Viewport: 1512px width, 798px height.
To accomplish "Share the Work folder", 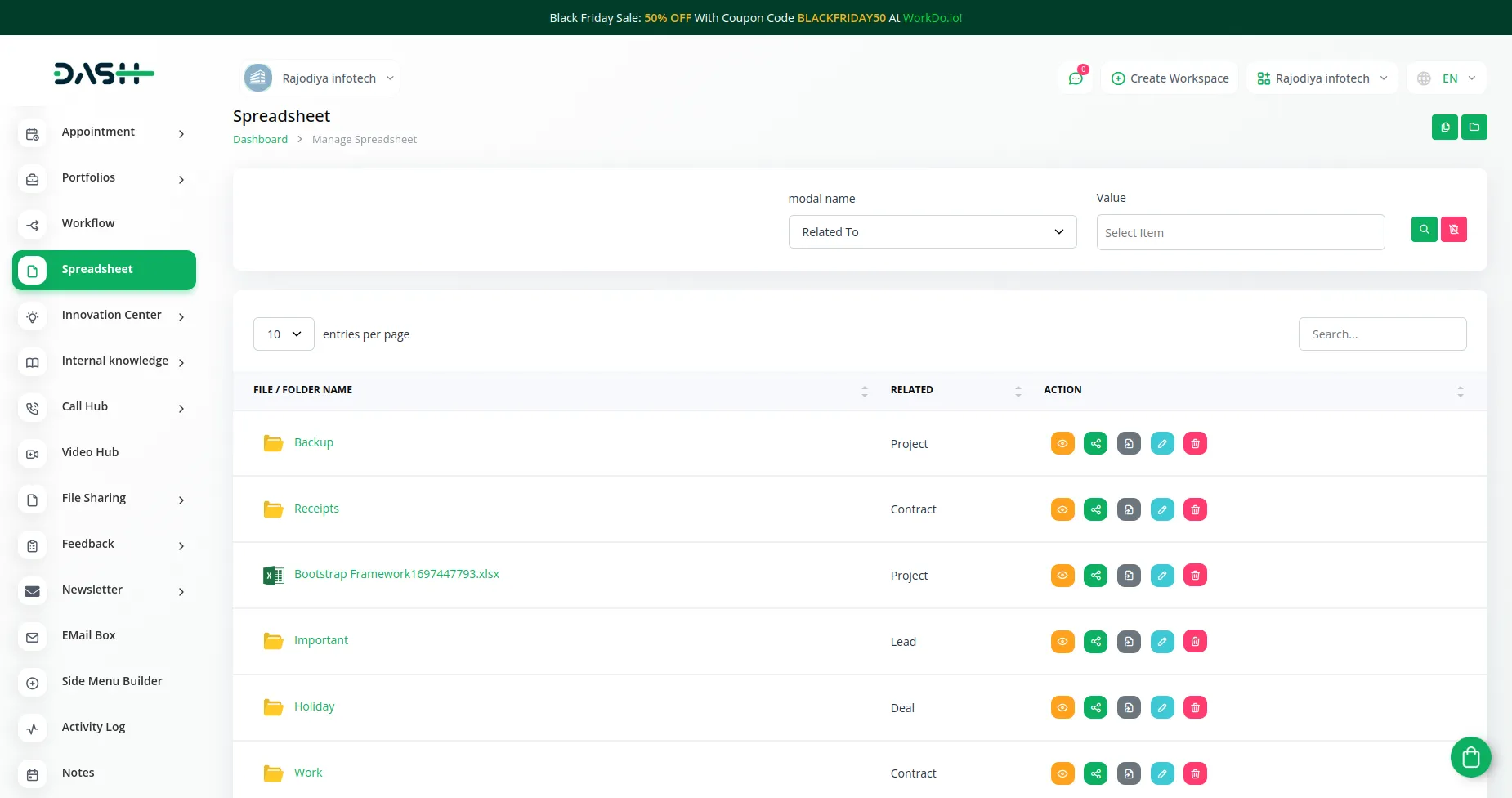I will coord(1096,774).
